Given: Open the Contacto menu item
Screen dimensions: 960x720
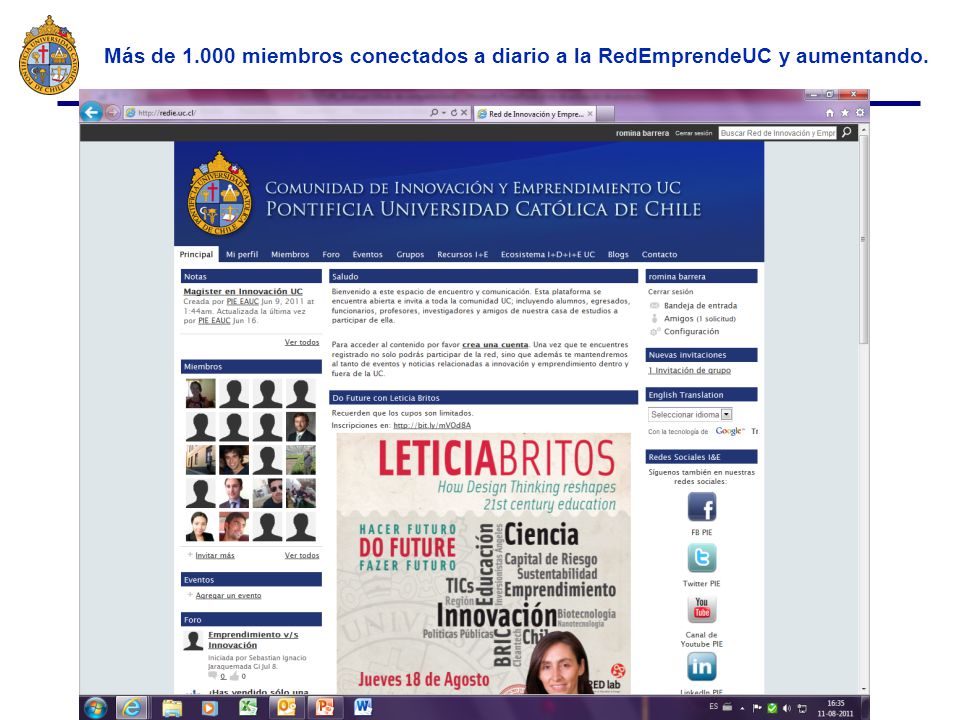Looking at the screenshot, I should (659, 254).
